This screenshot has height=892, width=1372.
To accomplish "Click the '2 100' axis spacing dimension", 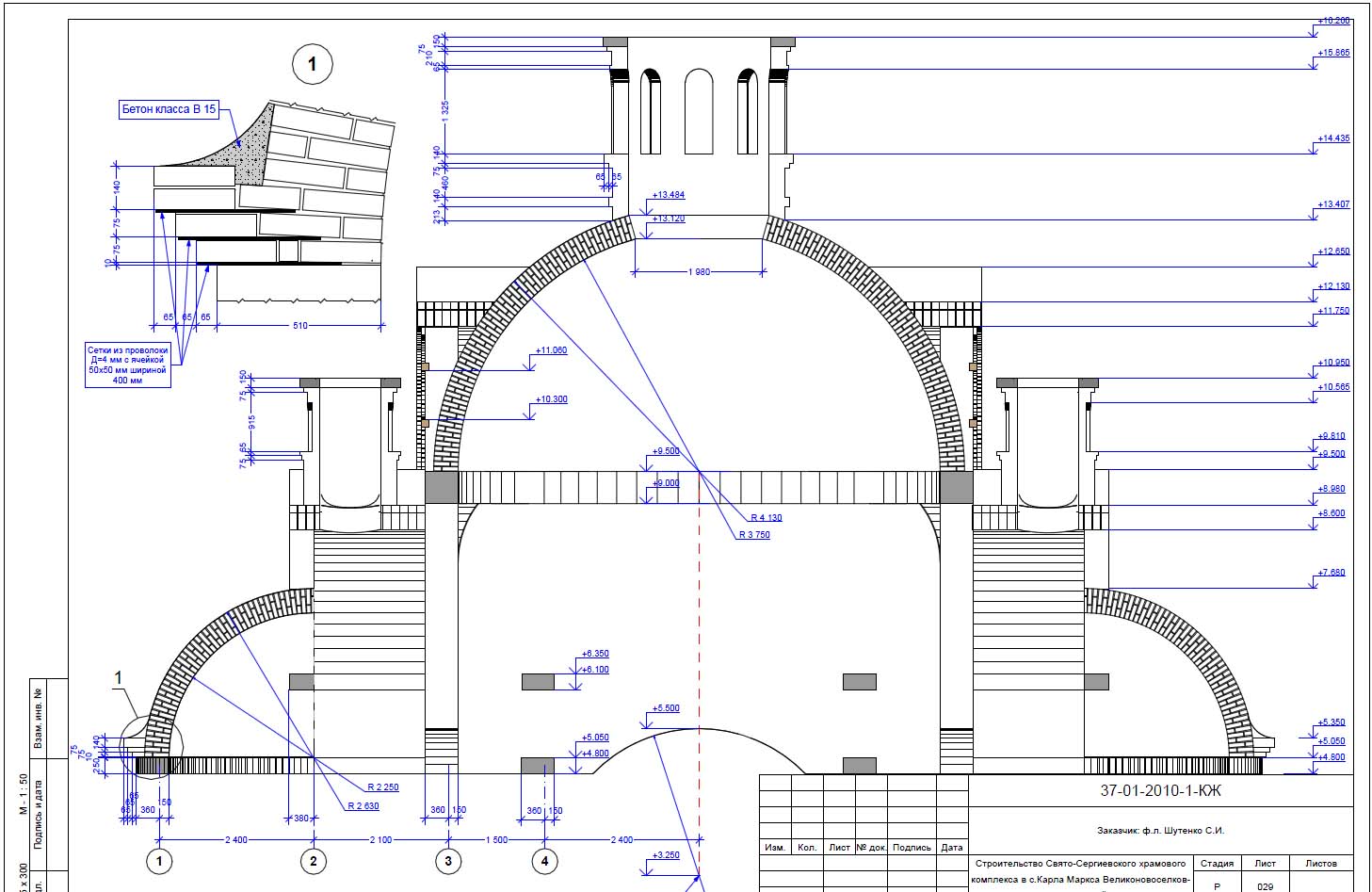I will click(x=380, y=840).
